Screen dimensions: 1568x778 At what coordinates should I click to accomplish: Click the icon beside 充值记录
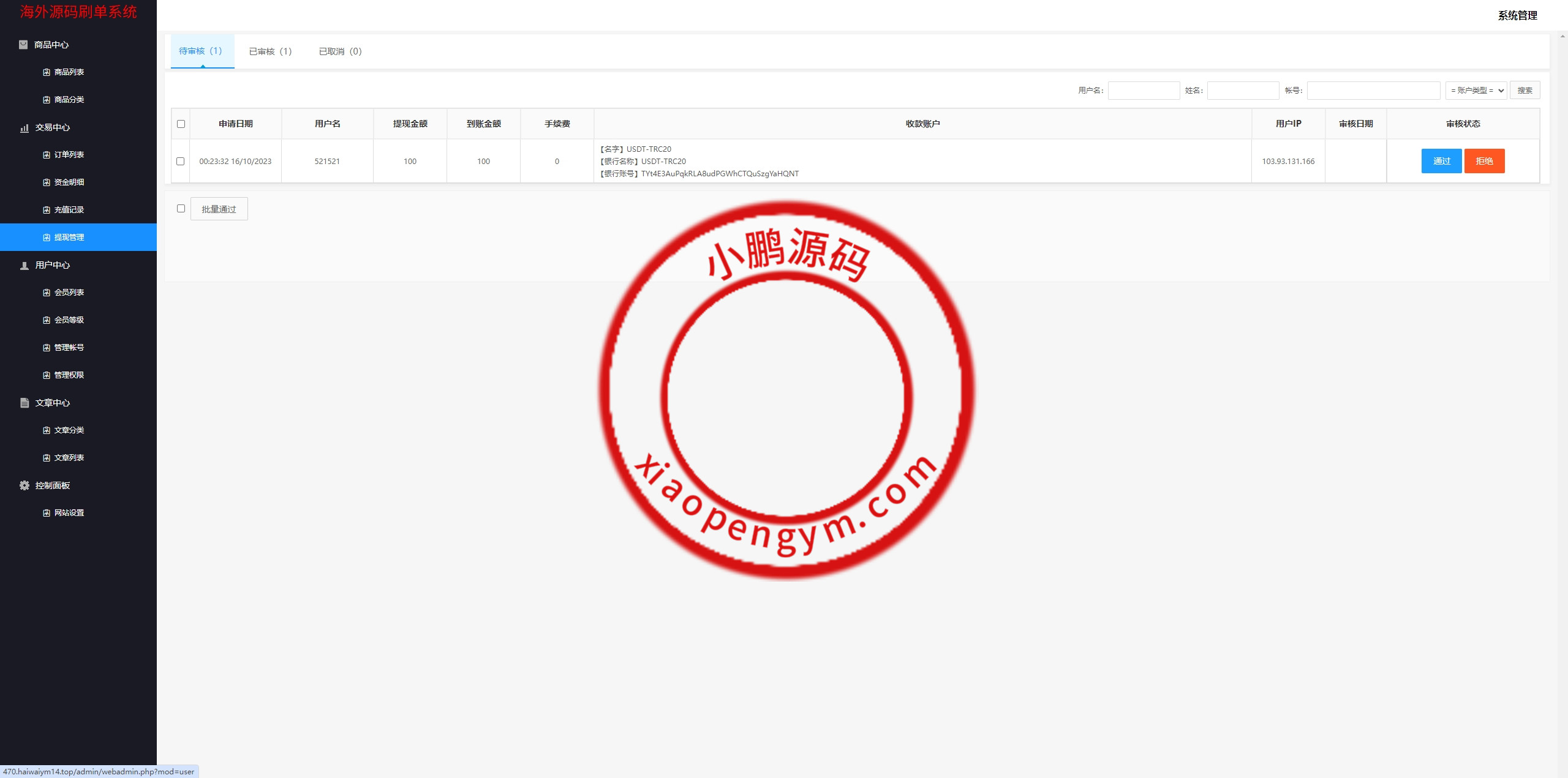[x=47, y=210]
